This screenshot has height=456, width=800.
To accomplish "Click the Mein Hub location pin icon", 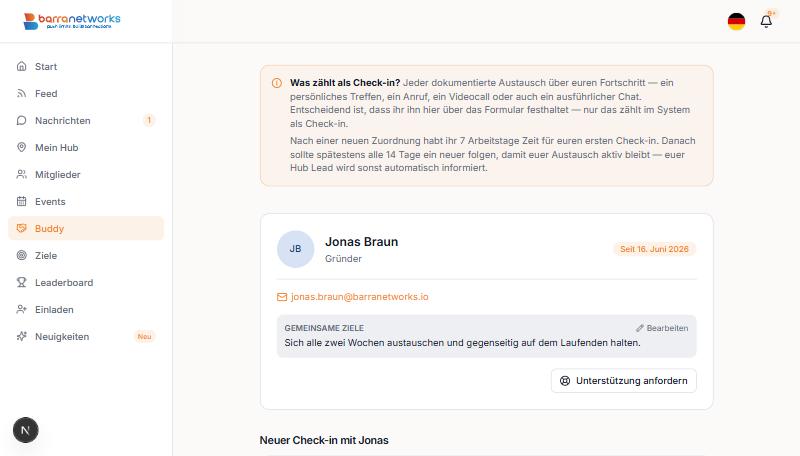I will 21,147.
